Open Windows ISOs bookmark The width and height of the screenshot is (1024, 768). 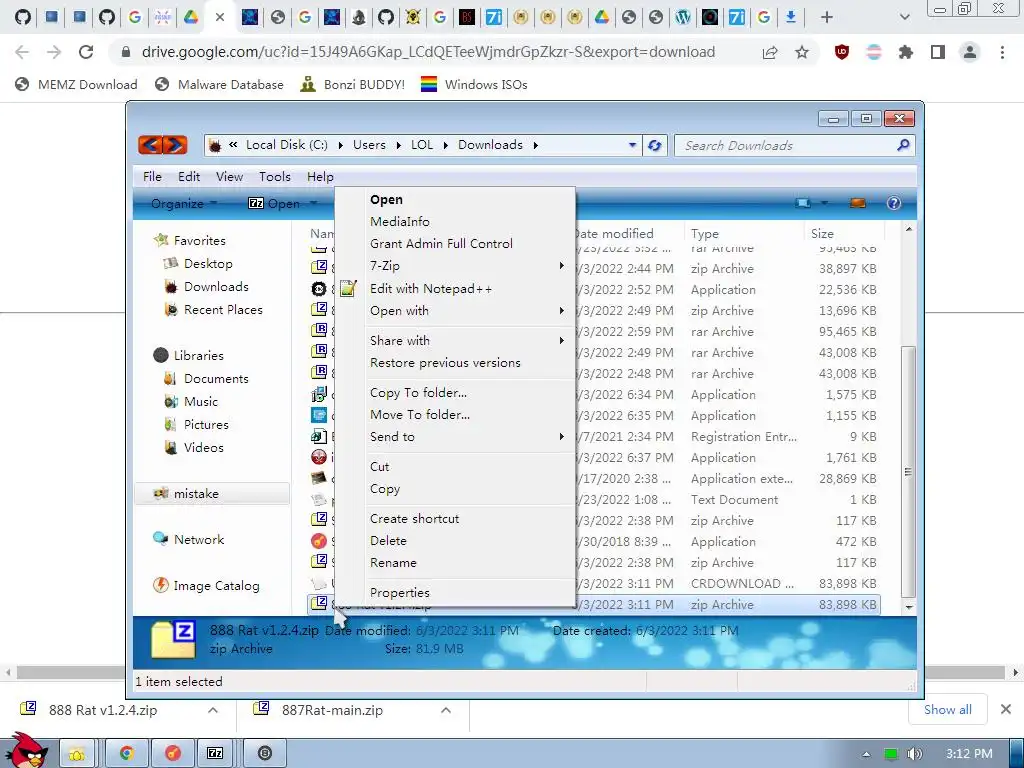(474, 84)
